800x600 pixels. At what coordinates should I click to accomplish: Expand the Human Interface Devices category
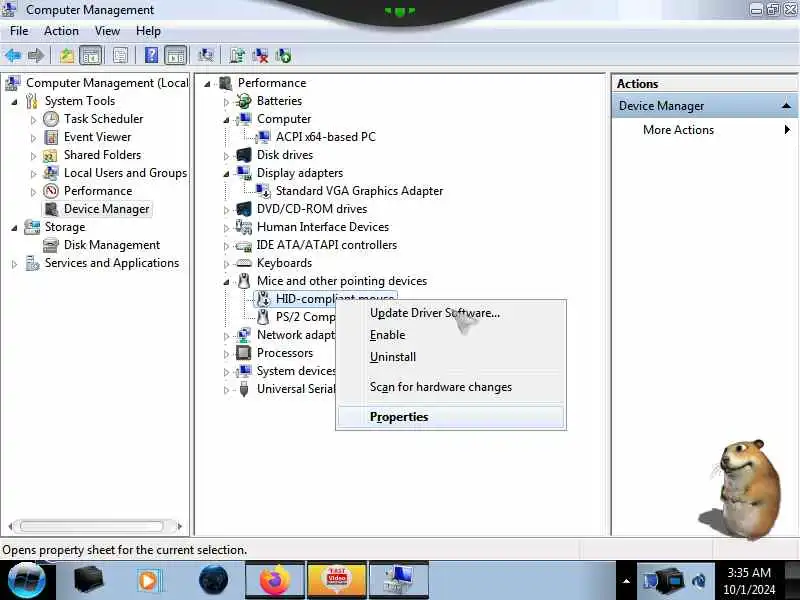(226, 228)
